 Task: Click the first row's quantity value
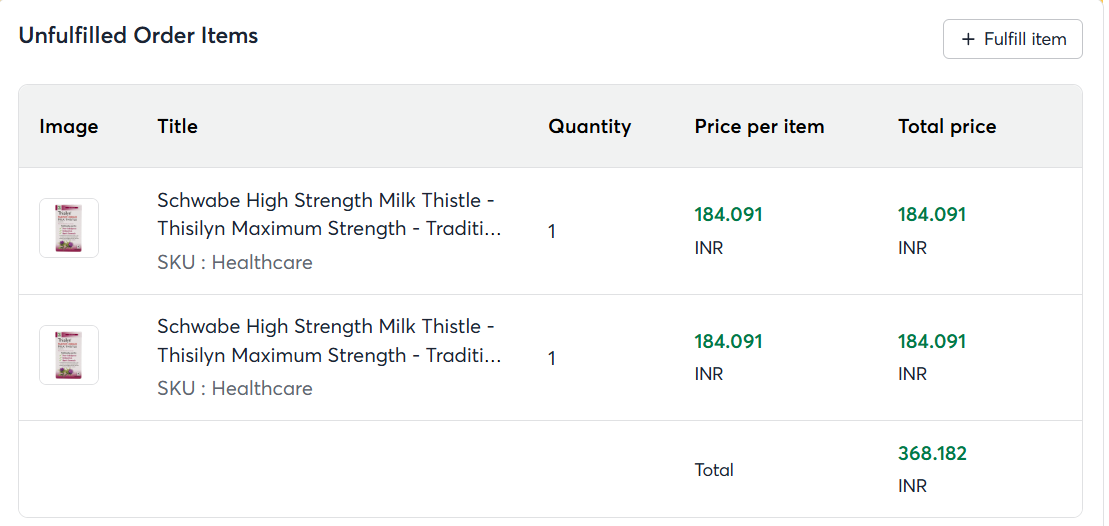point(552,231)
